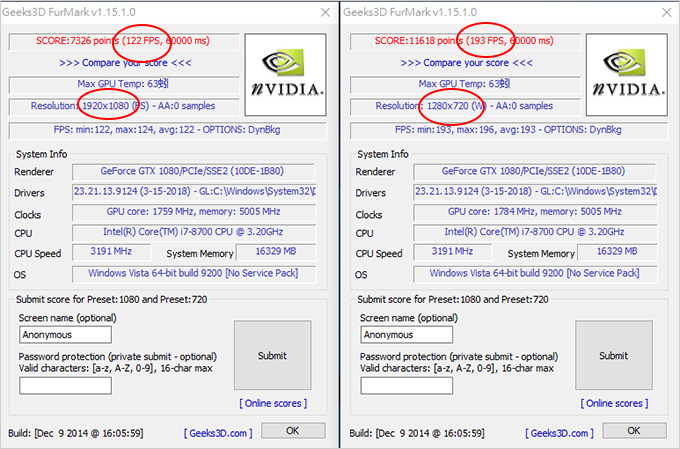This screenshot has width=680, height=449.
Task: Click Windows Vista 64-bit OS field, left window
Action: 194,274
